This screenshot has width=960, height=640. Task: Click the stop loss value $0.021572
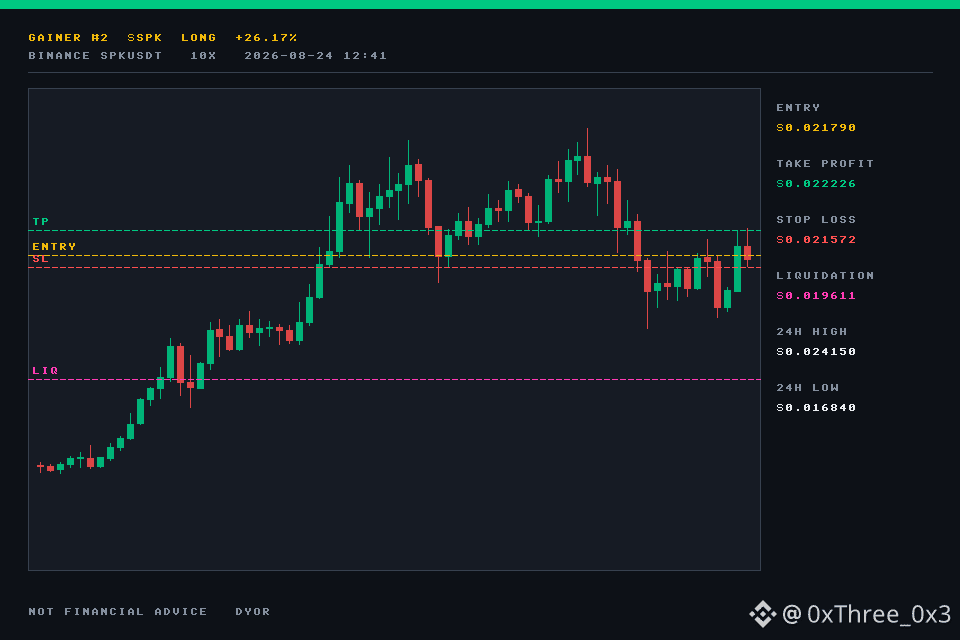(816, 239)
